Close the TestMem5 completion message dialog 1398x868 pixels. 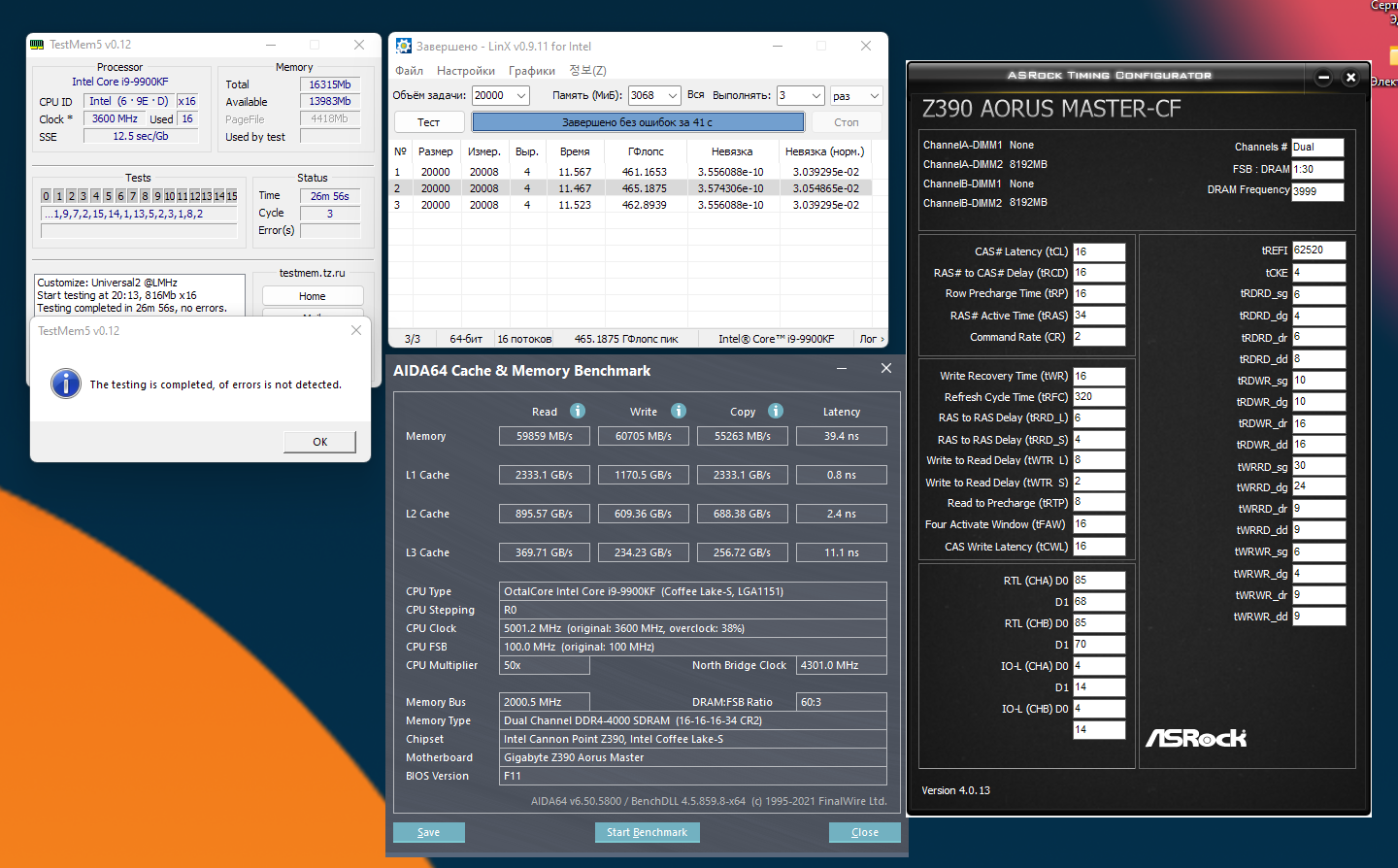[356, 331]
